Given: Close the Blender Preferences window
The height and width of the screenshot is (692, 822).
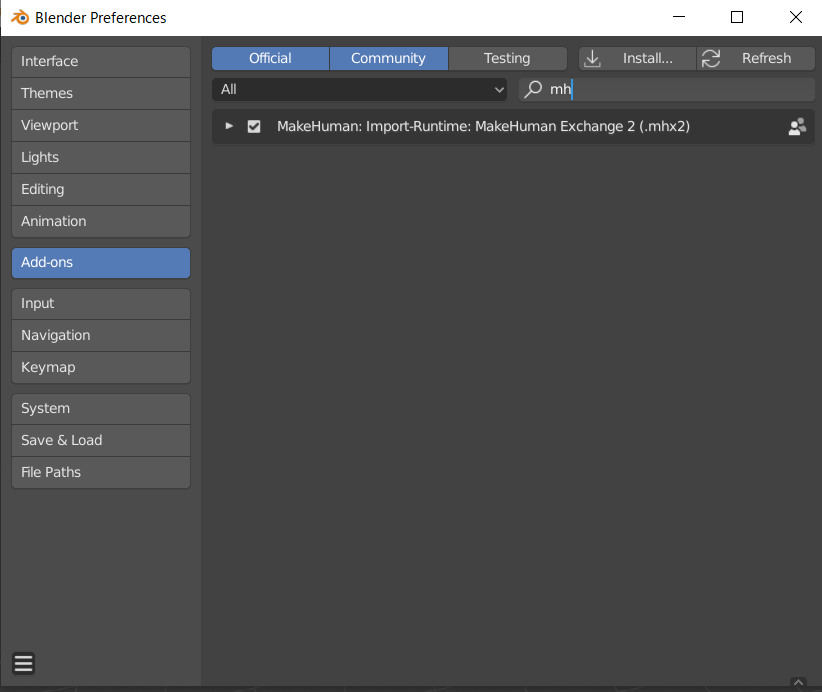Looking at the screenshot, I should point(796,17).
